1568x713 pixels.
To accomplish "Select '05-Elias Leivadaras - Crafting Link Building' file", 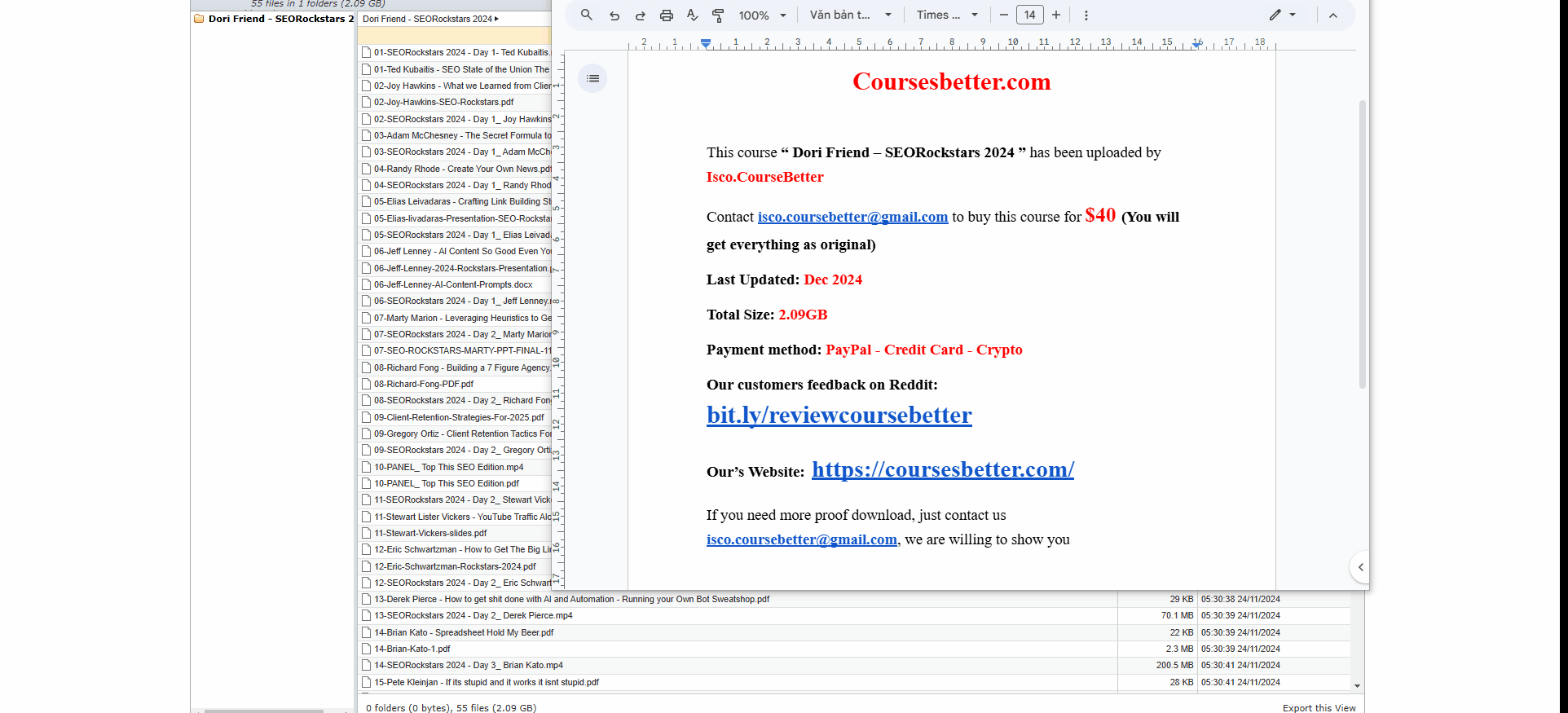I will click(462, 201).
